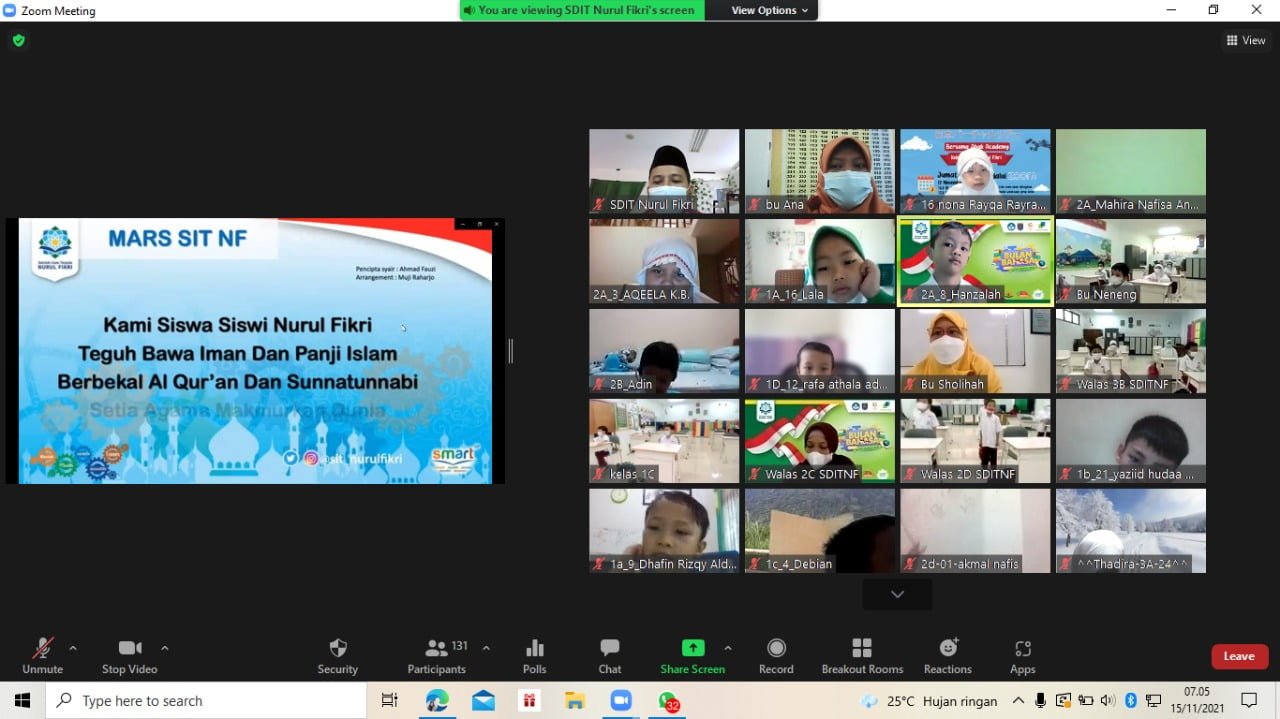
Task: Open the View layout menu
Action: [x=1246, y=41]
